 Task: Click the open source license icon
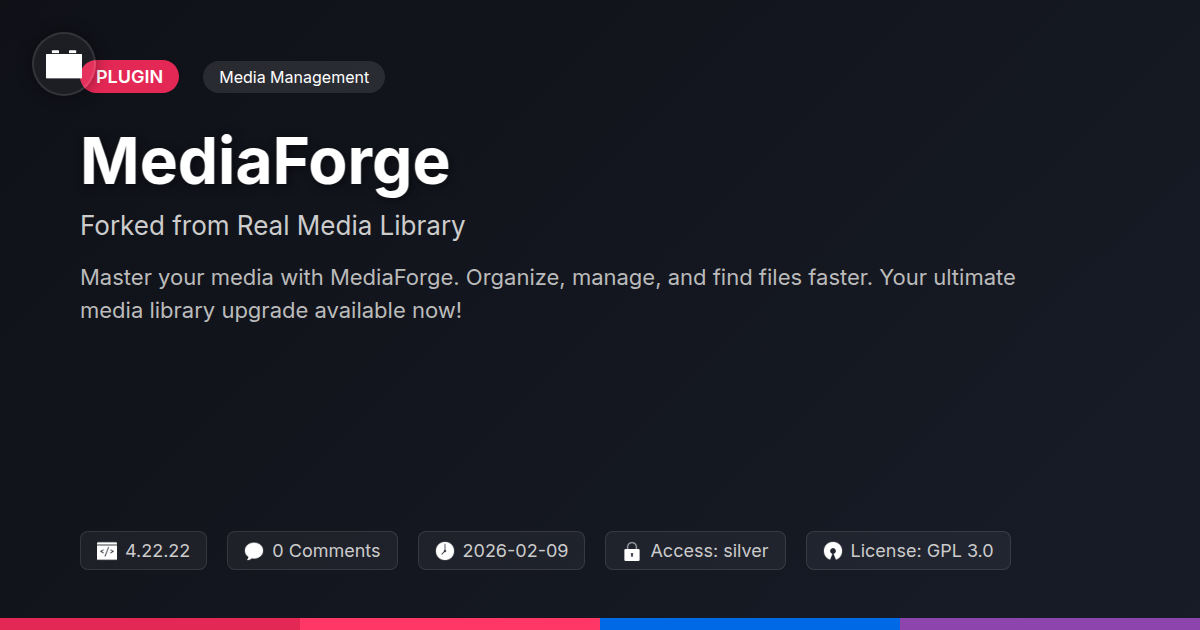coord(833,551)
